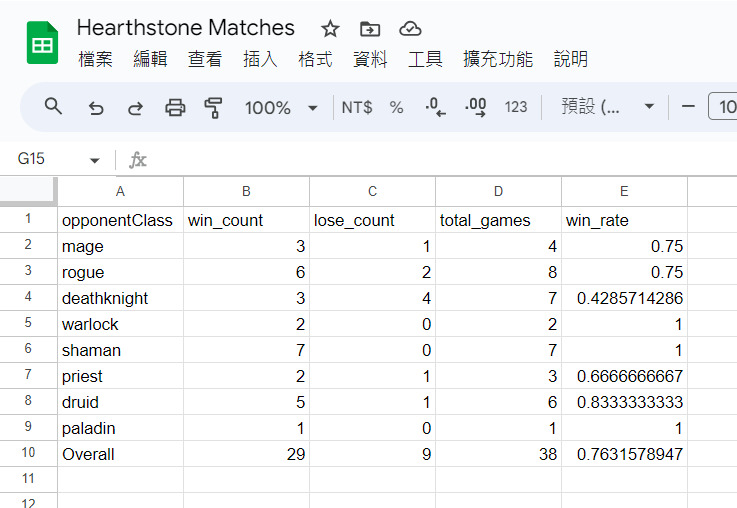Select the rogue cell
The image size is (737, 508).
pyautogui.click(x=120, y=272)
